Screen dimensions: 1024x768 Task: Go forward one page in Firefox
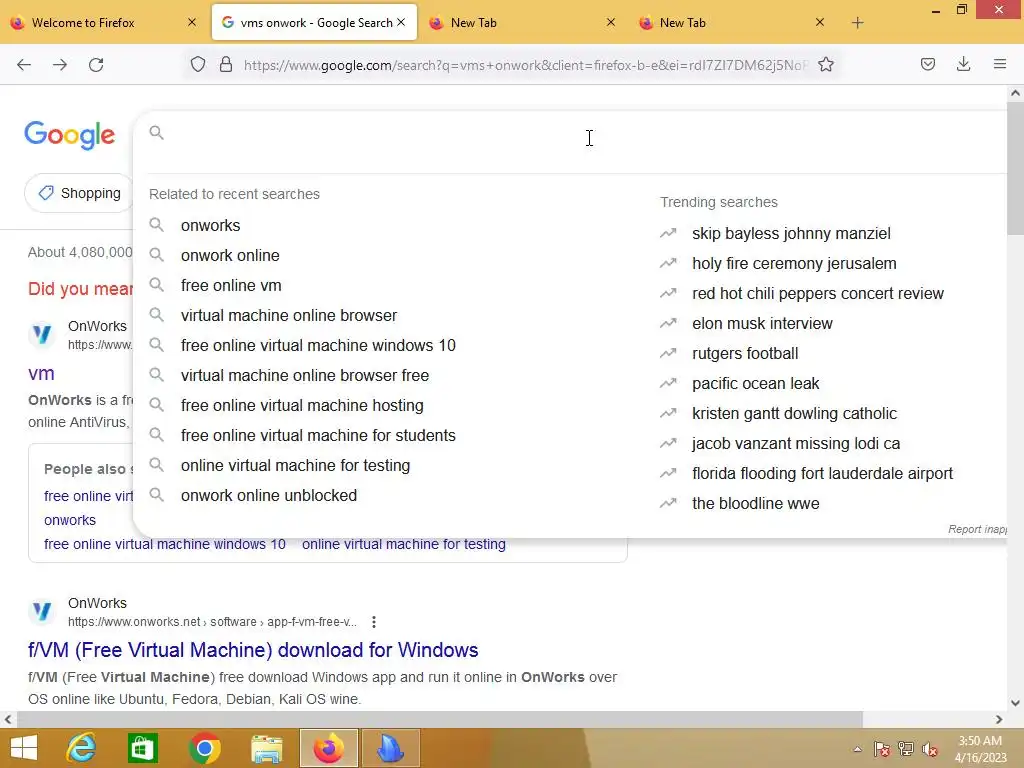[x=60, y=65]
